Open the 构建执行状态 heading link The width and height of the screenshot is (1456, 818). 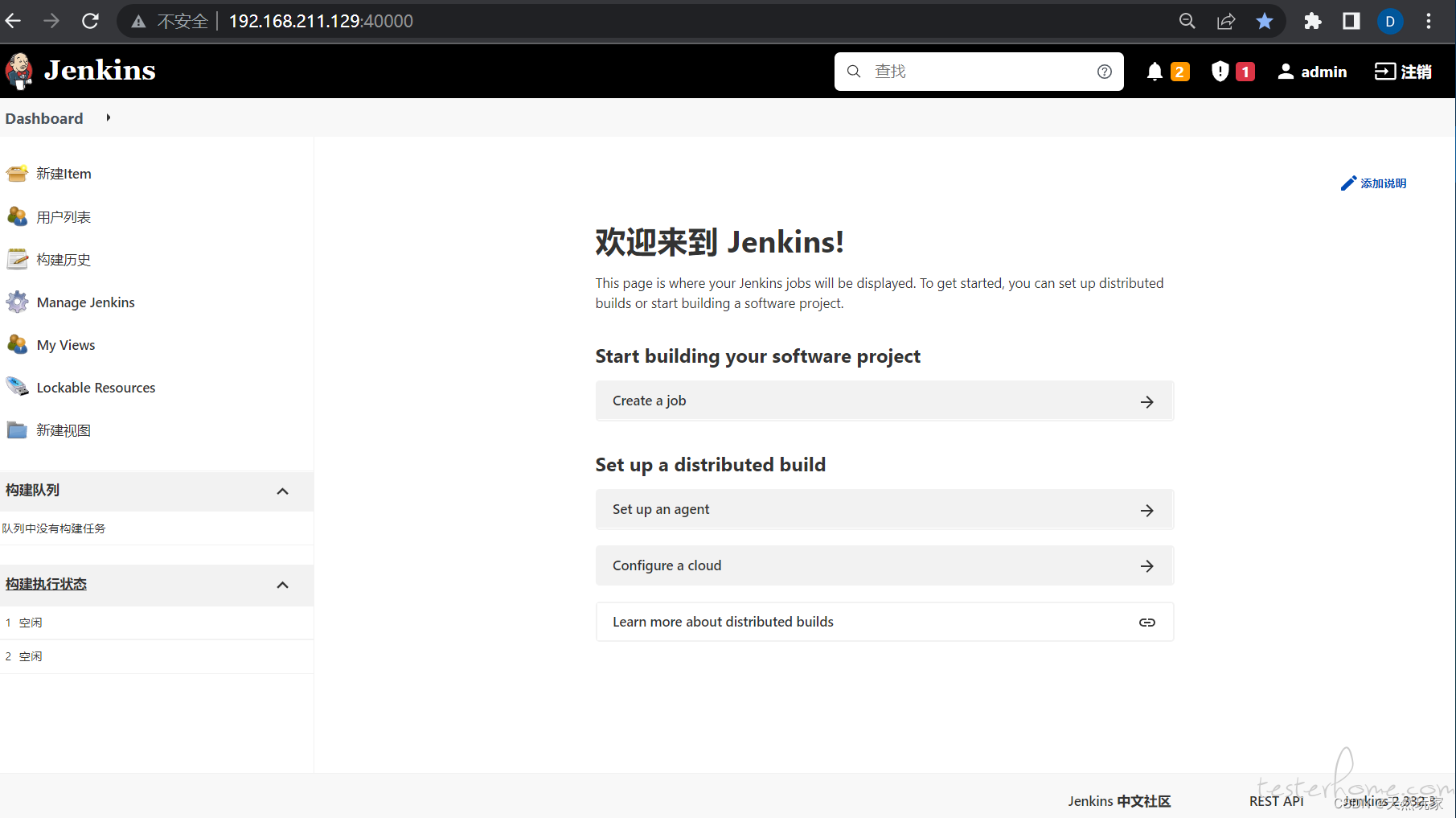(46, 584)
